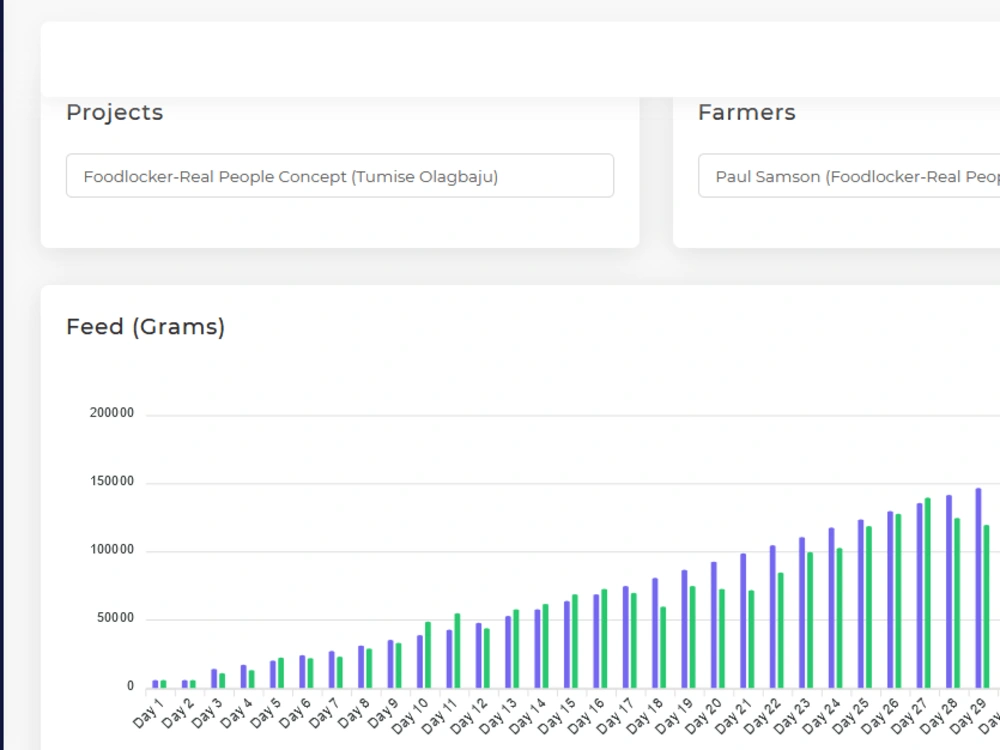Open the Farmers dropdown showing Paul Samson
This screenshot has height=750, width=1000.
pyautogui.click(x=849, y=175)
